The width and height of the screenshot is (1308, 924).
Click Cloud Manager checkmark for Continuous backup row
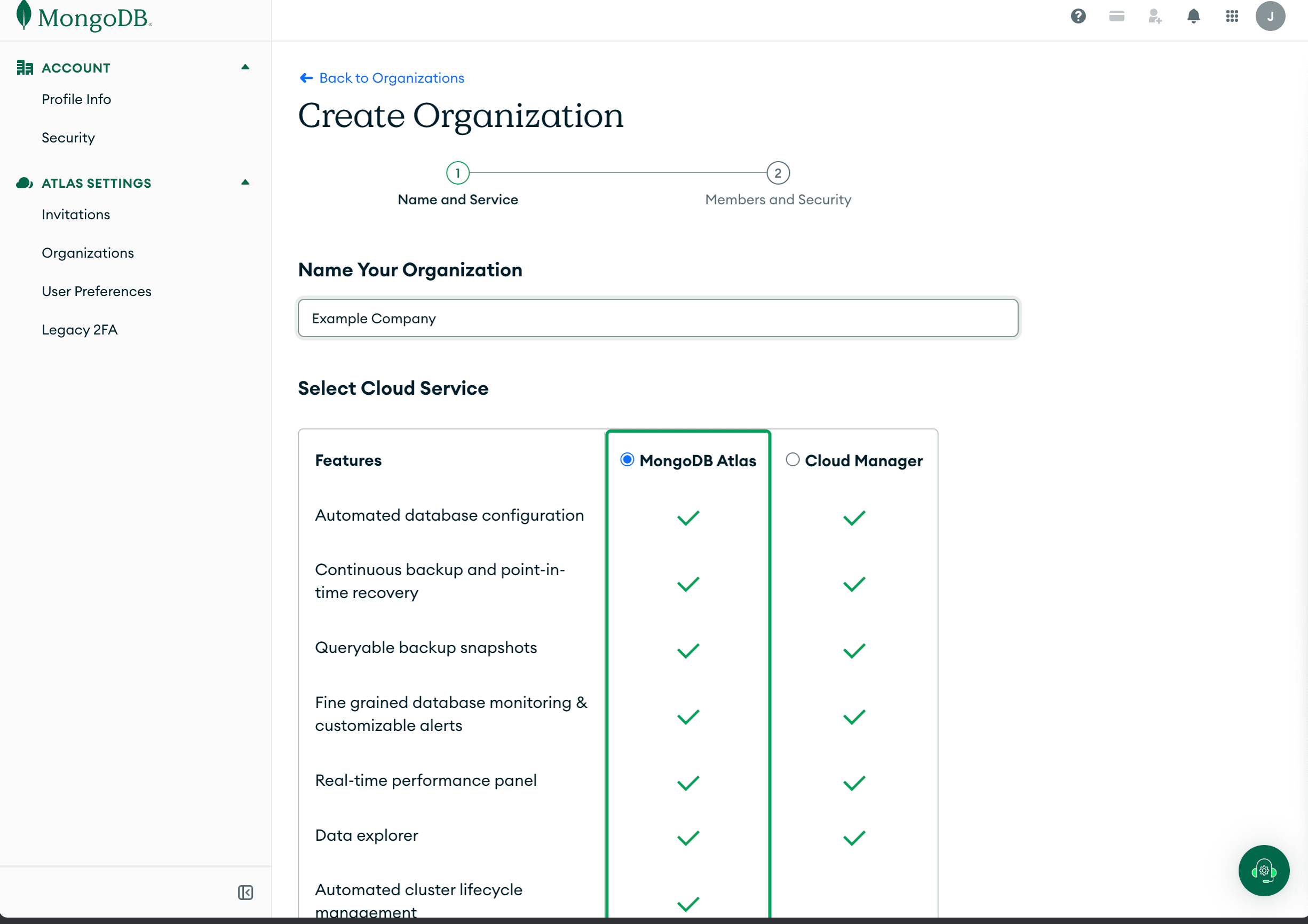click(854, 584)
